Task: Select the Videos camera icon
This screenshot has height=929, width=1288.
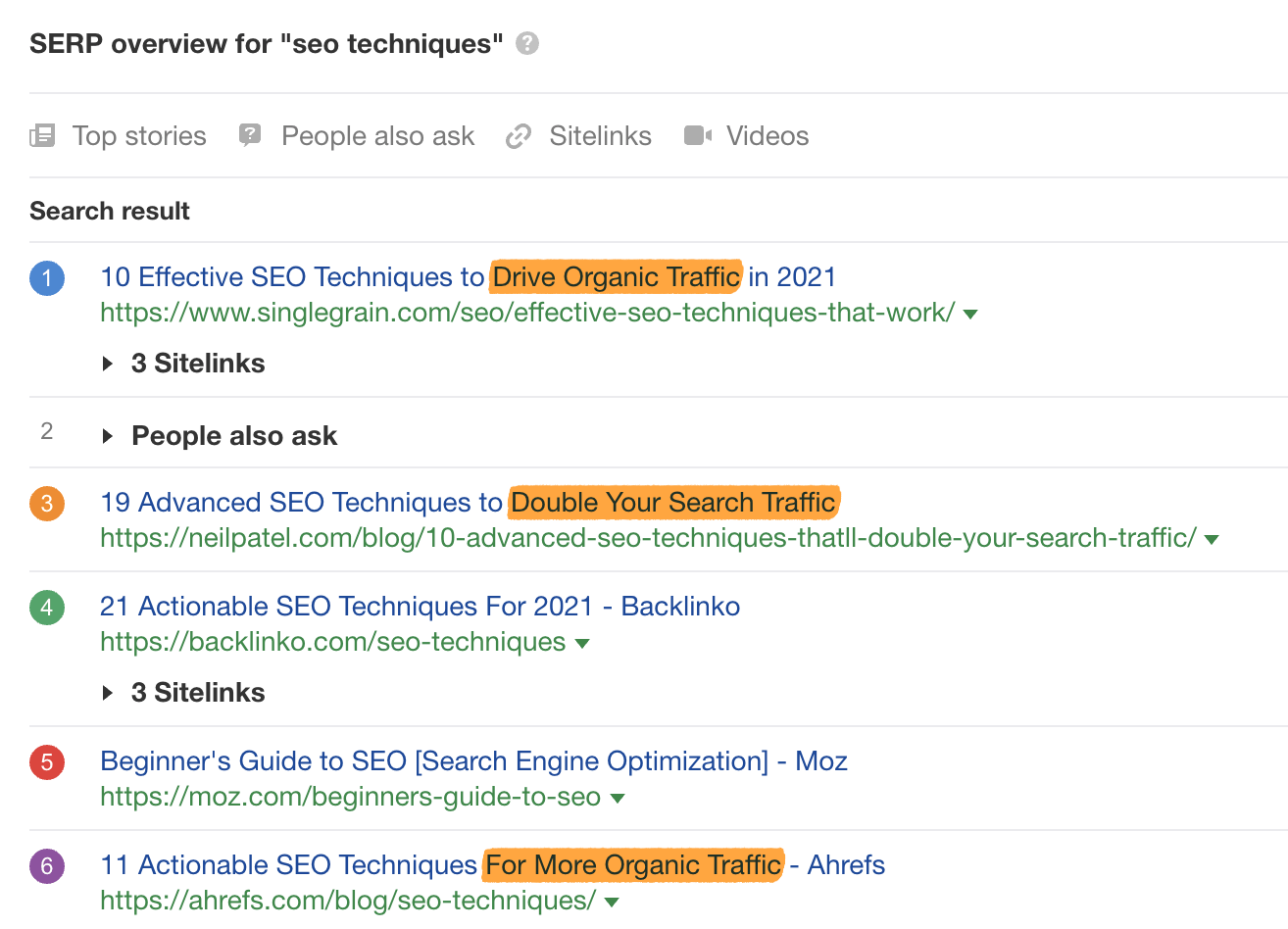Action: (x=696, y=135)
